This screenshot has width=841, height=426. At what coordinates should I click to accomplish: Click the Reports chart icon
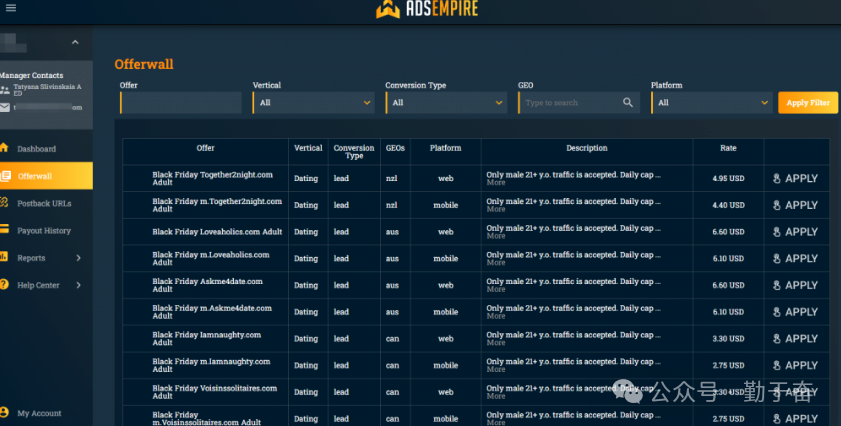tap(4, 257)
